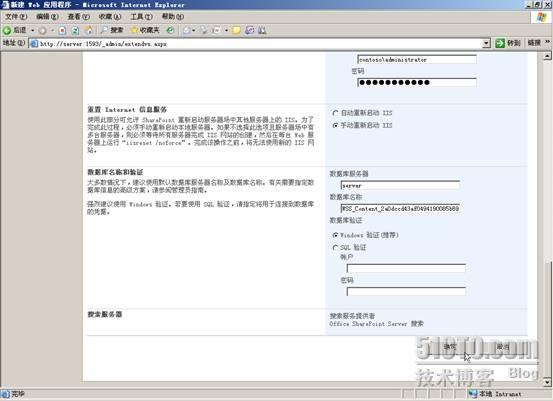Click the Mail icon in toolbar
Screen dimensions: 553x401
click(186, 31)
